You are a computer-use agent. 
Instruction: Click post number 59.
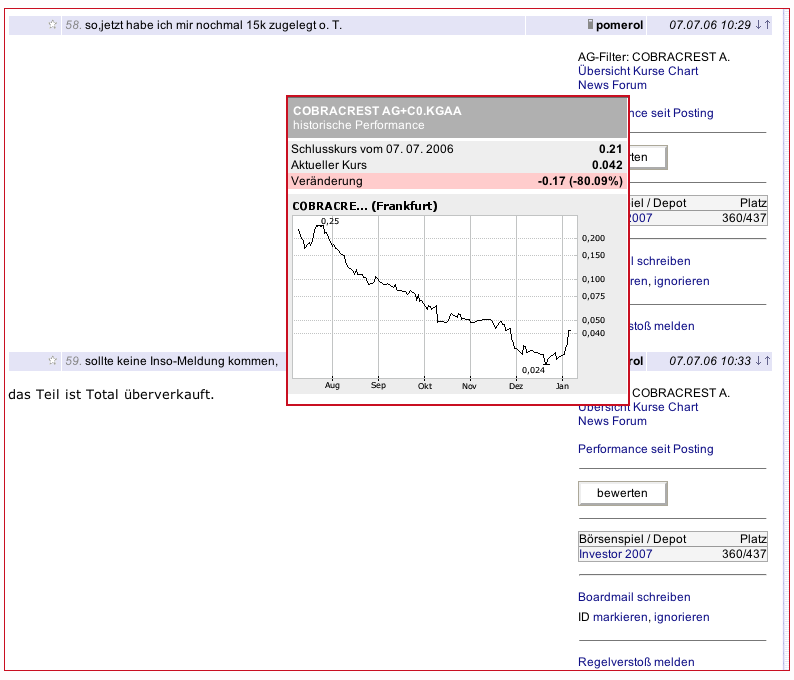point(73,361)
